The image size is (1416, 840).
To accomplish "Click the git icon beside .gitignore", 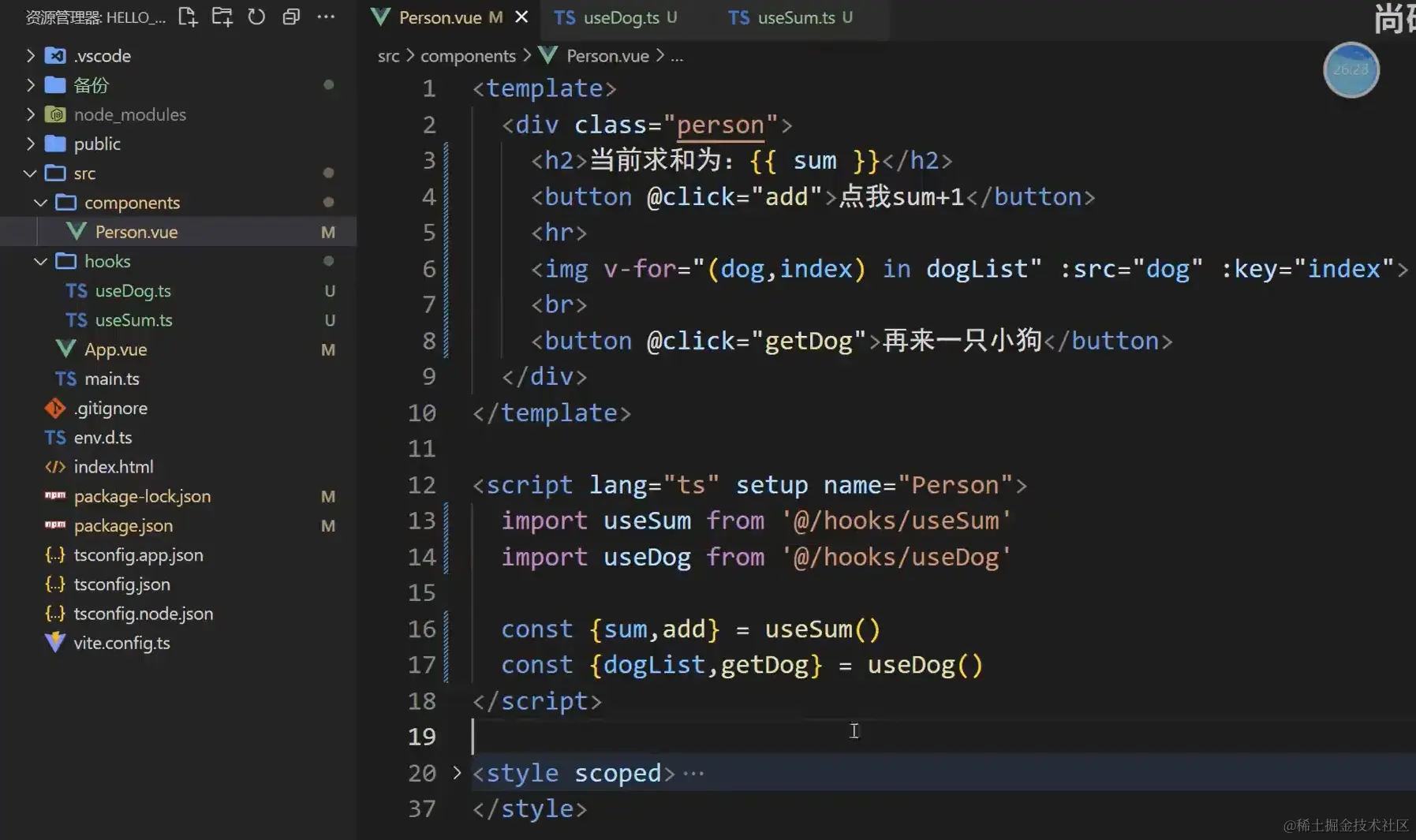I will click(55, 408).
